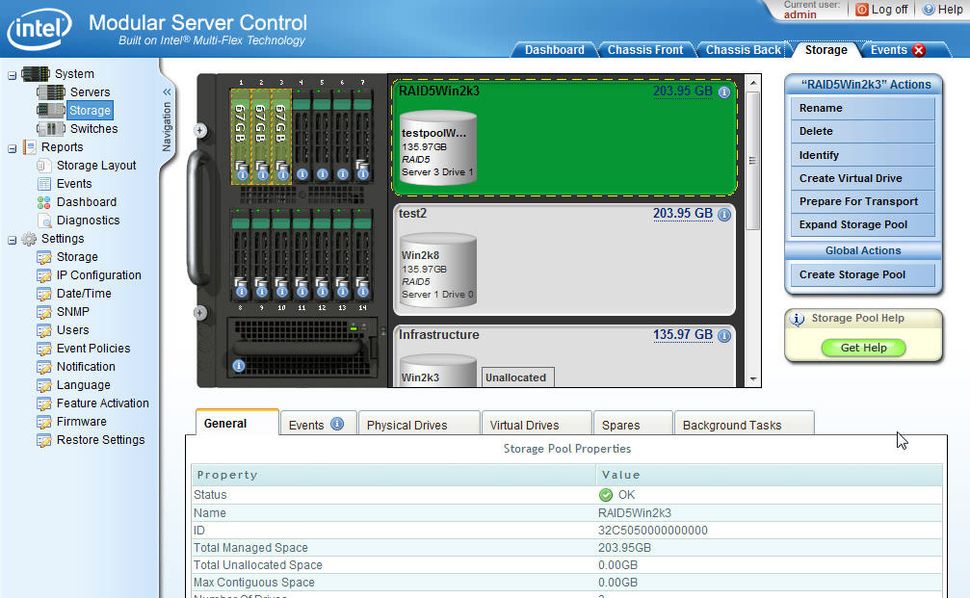Click the Storage Pool Help info icon
This screenshot has width=970, height=598.
pos(797,319)
